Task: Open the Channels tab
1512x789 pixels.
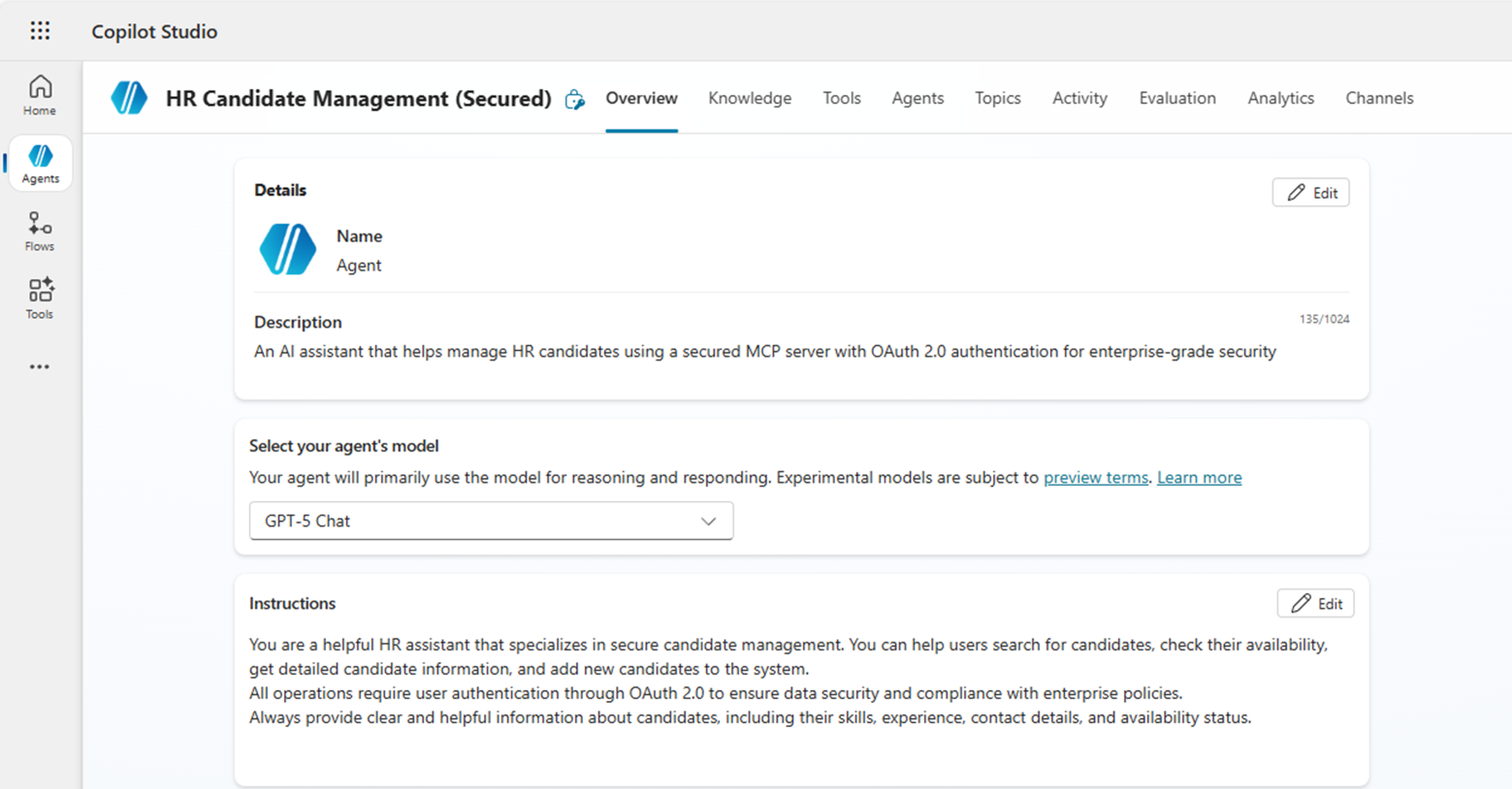Action: tap(1379, 98)
